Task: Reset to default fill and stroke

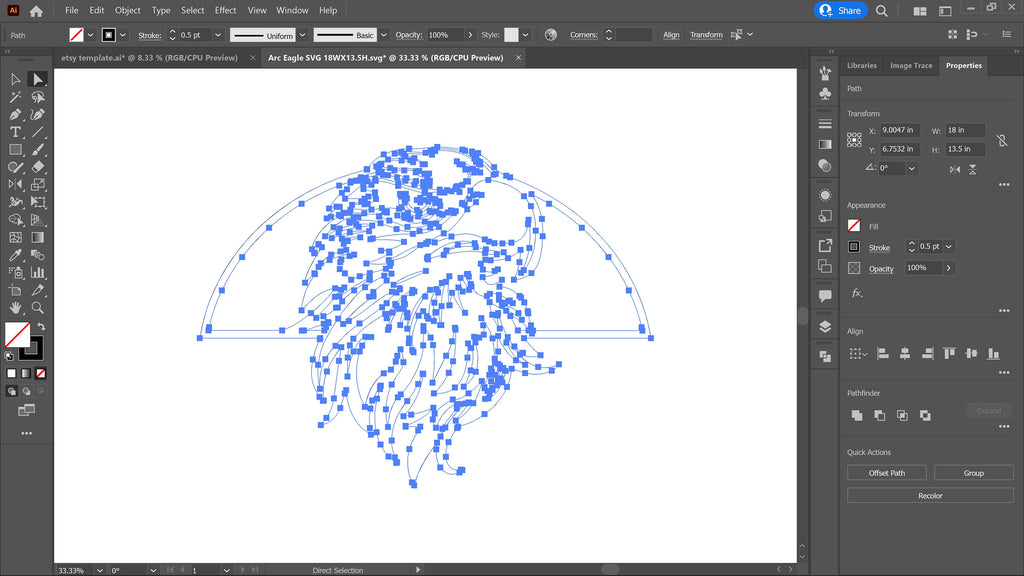Action: (9, 356)
